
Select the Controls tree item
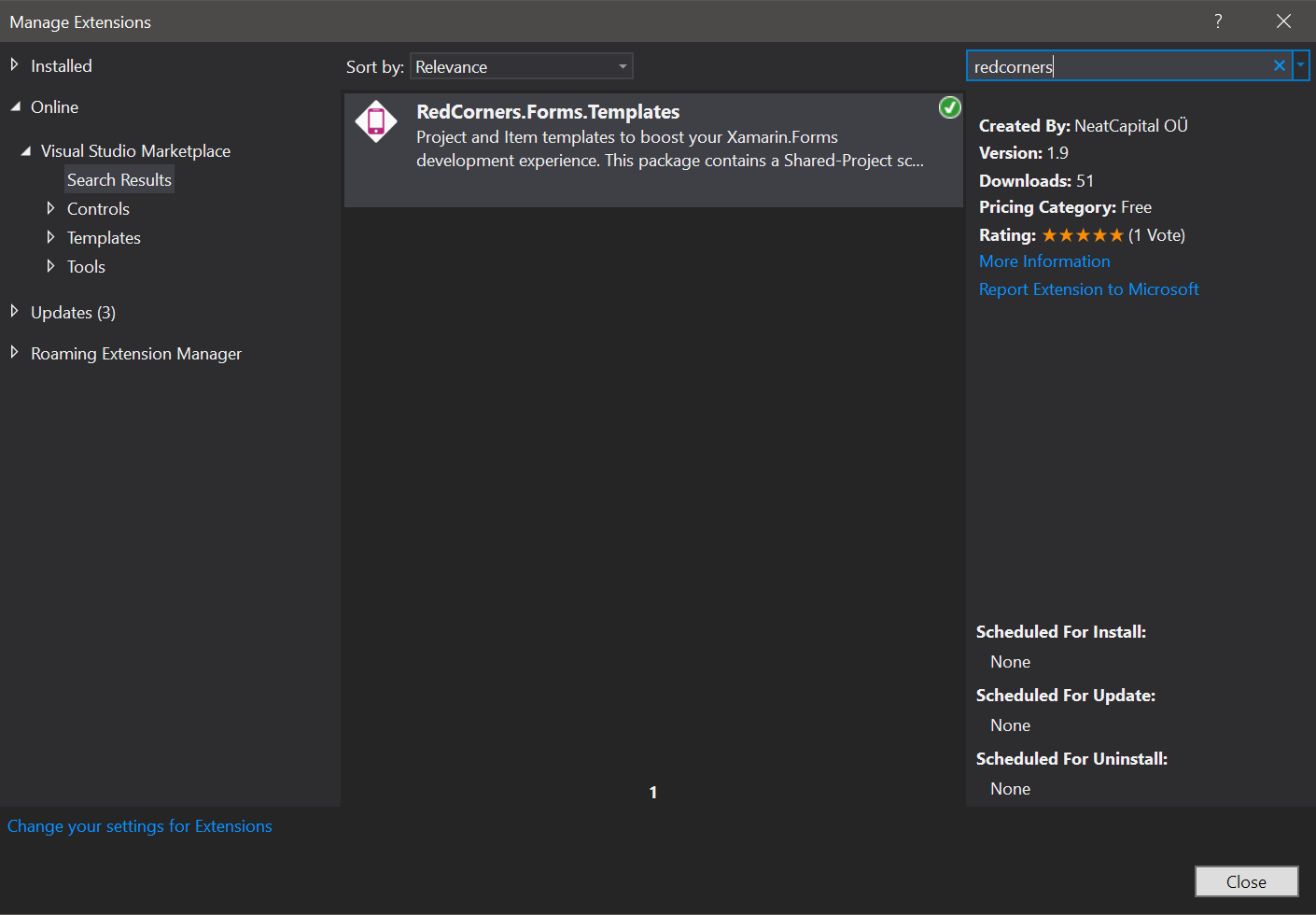[98, 209]
